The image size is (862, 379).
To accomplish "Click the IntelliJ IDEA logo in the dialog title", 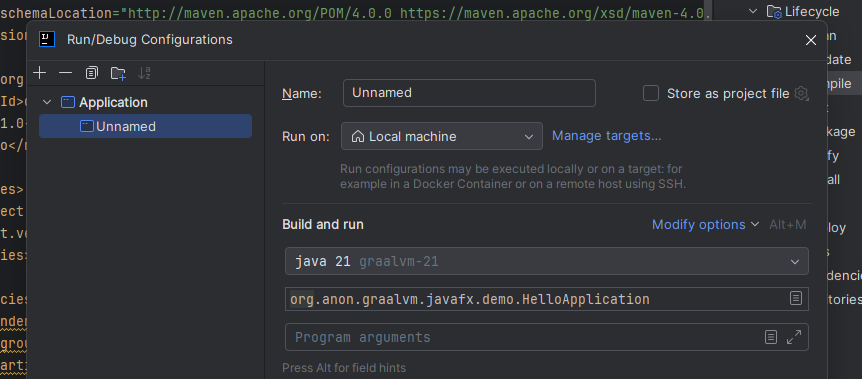I will tap(47, 39).
